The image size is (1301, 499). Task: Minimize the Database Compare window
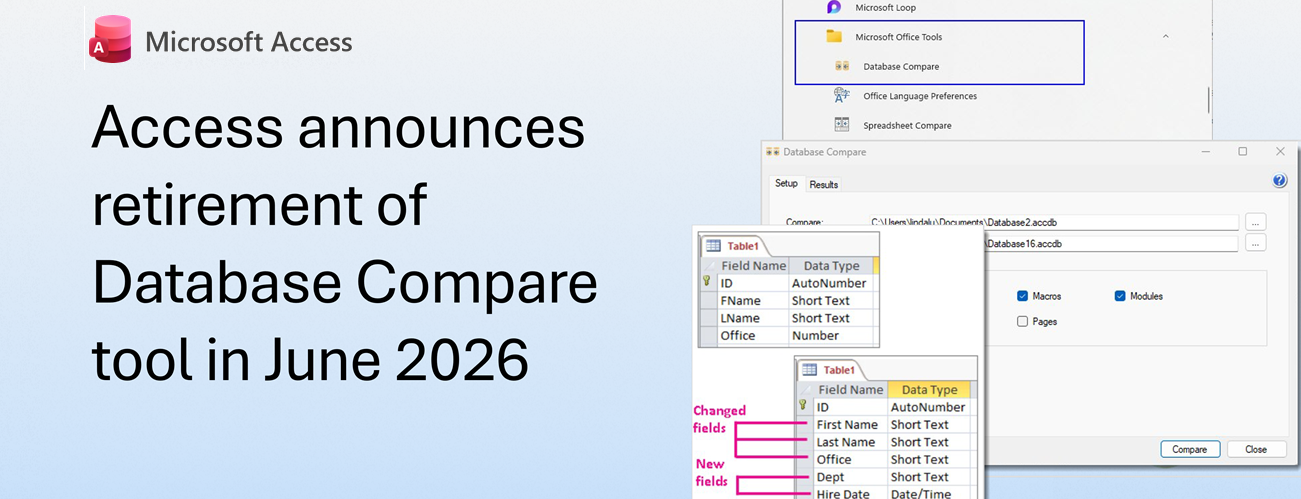1206,152
